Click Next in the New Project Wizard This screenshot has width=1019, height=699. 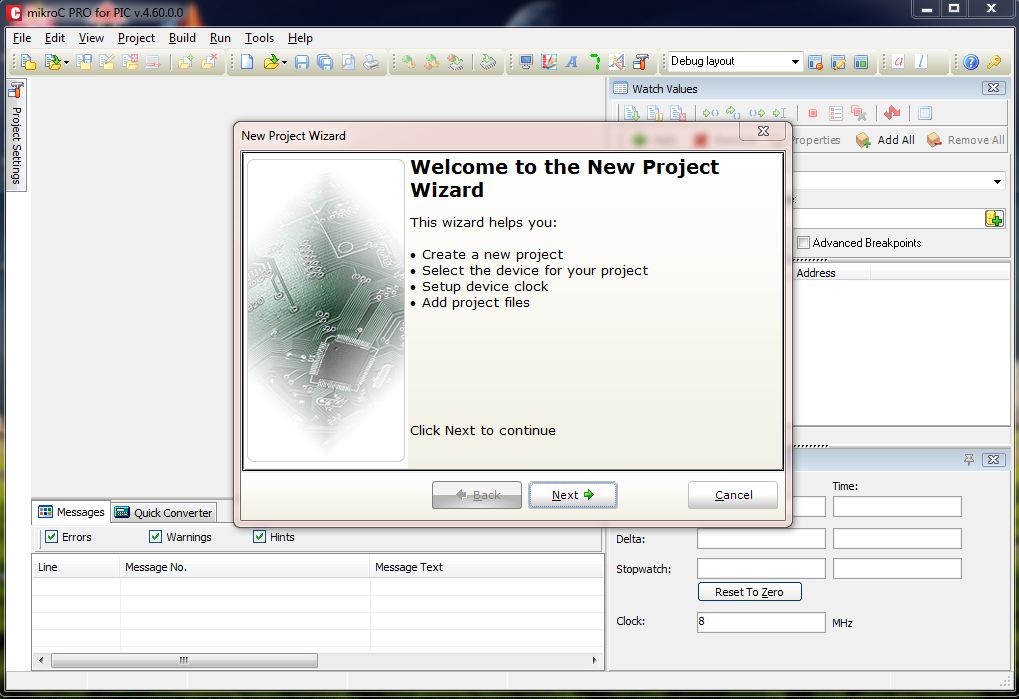click(572, 494)
